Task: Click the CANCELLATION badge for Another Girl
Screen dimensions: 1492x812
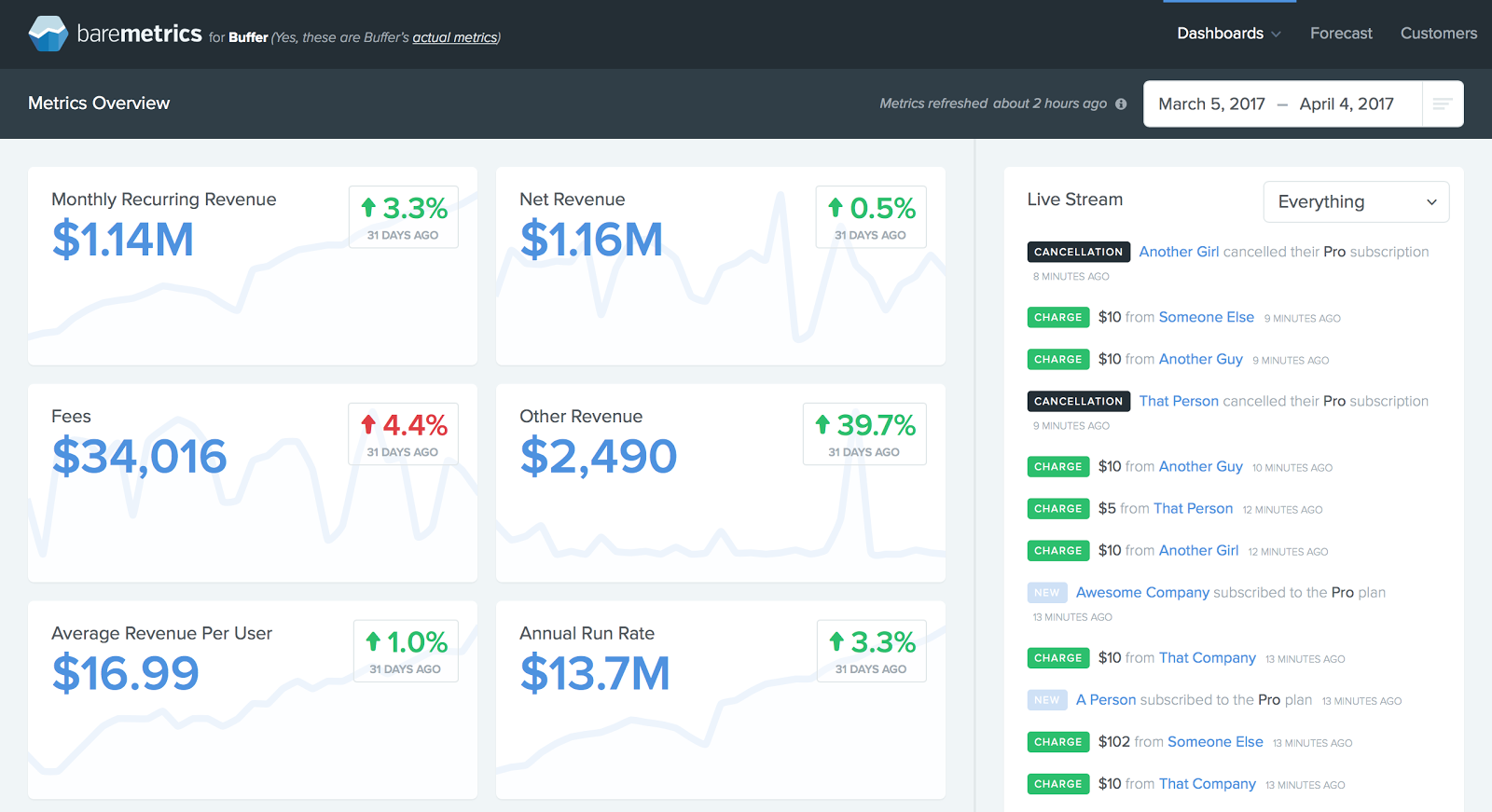Action: tap(1079, 252)
